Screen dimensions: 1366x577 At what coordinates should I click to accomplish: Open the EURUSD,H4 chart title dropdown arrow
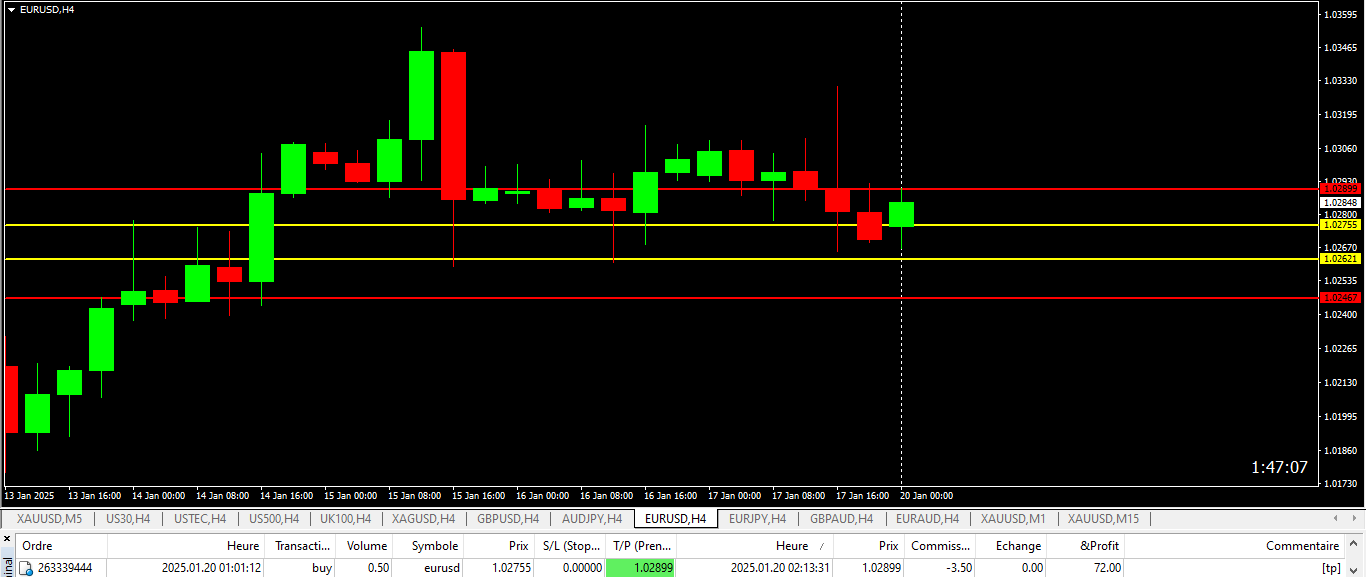[x=11, y=9]
